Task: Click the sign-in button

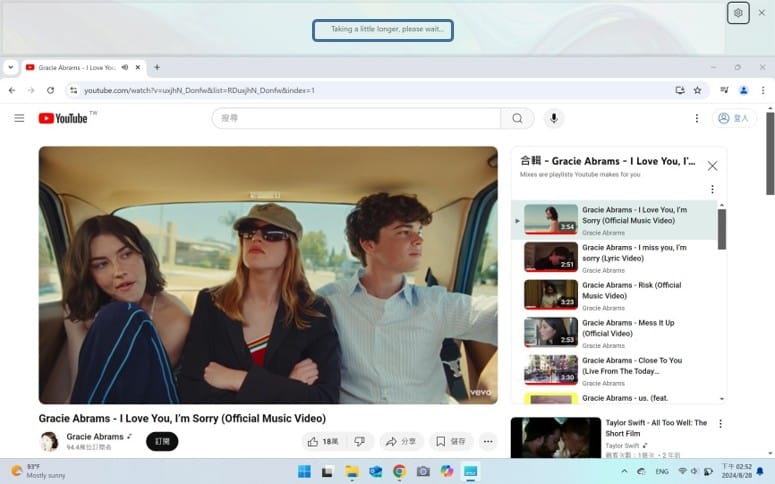Action: point(733,118)
